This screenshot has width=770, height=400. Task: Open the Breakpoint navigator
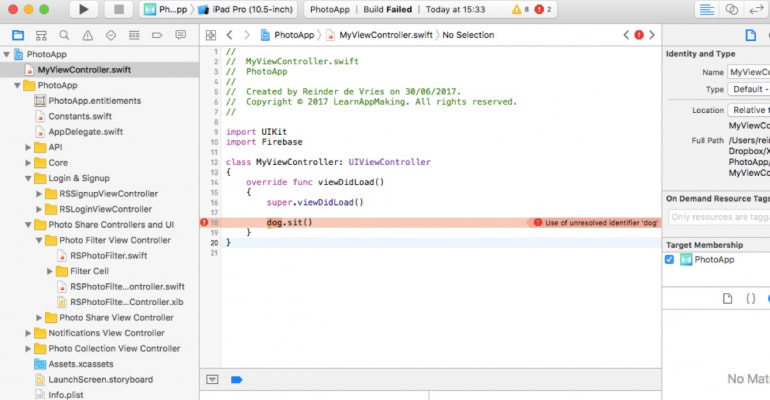[157, 35]
